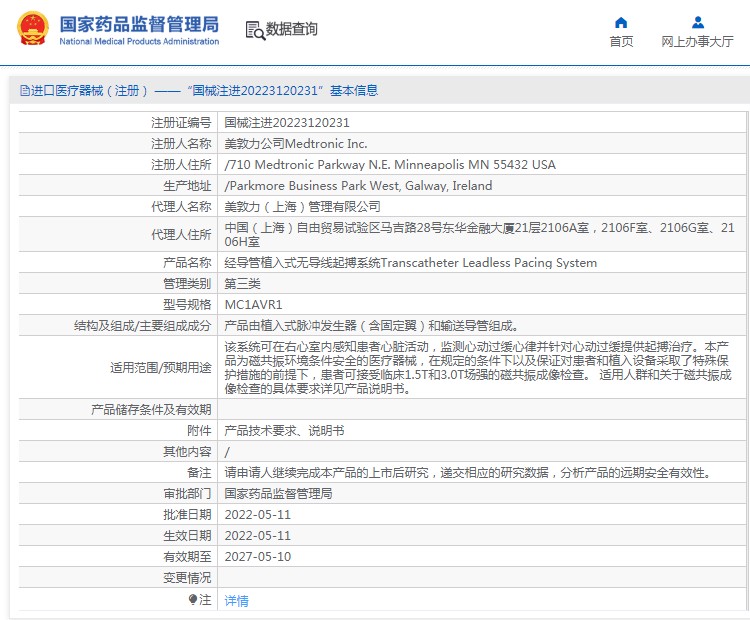Image resolution: width=750 pixels, height=620 pixels.
Task: Select the expiry date 2027-05-10
Action: click(x=258, y=557)
